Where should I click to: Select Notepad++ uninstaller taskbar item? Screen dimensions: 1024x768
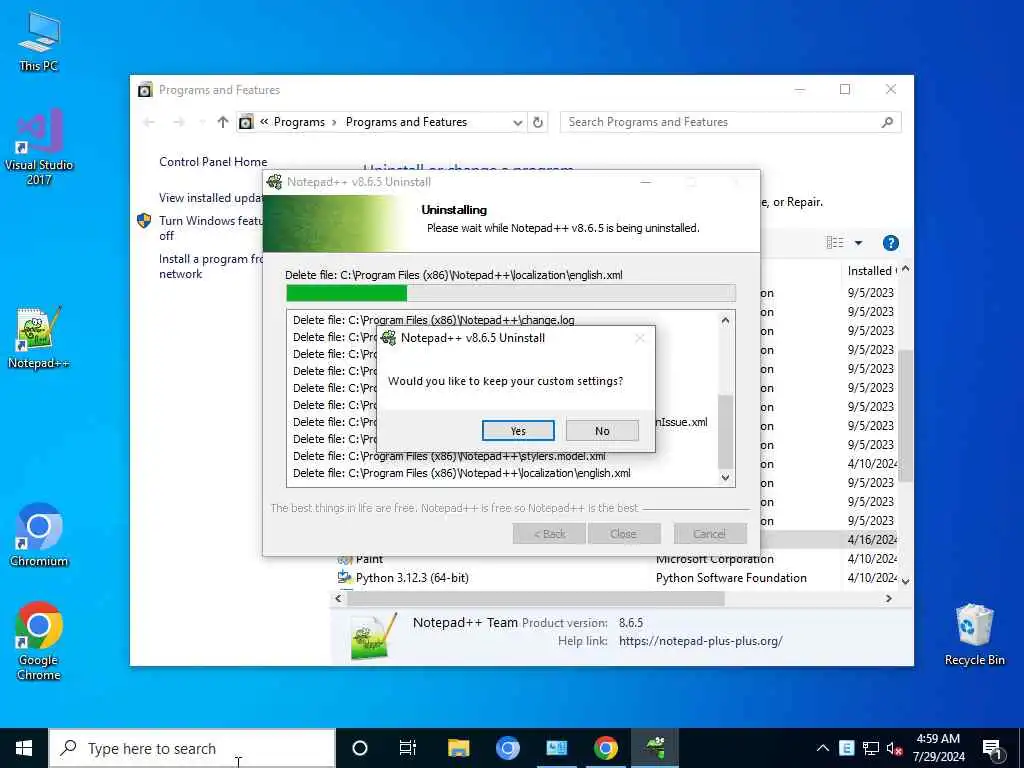point(654,748)
